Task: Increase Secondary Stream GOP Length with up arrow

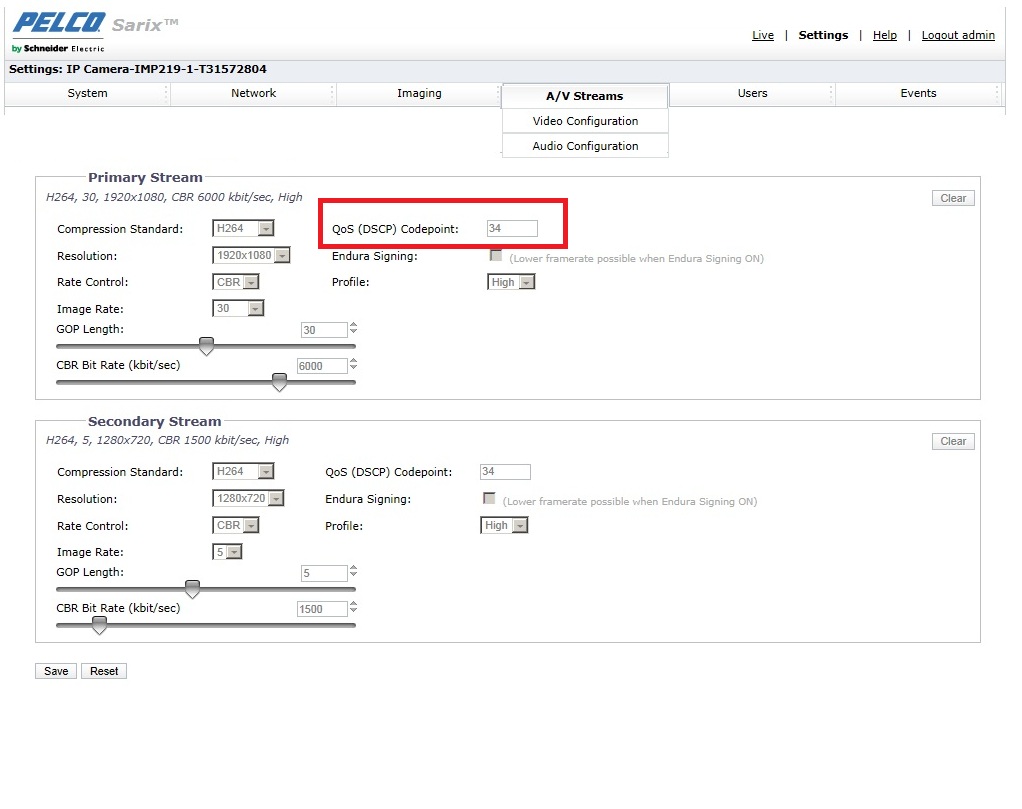Action: point(354,569)
